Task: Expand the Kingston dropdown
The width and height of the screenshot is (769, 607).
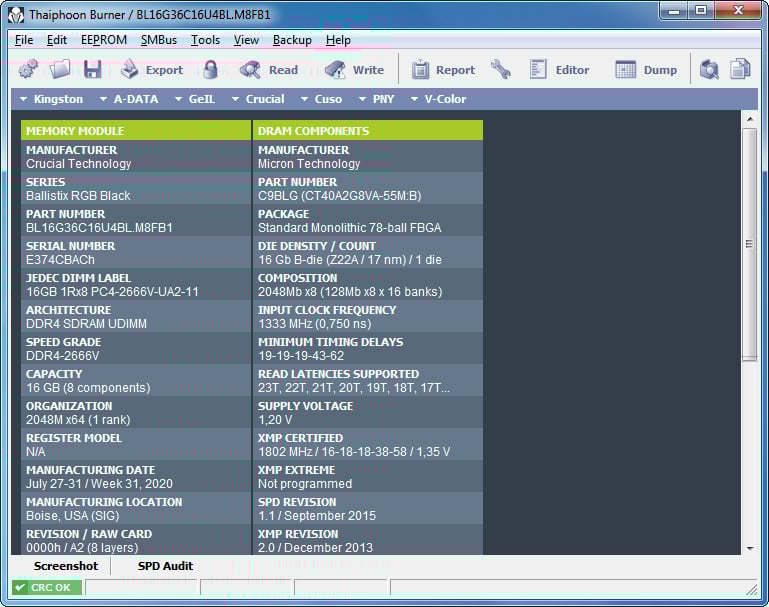Action: point(51,99)
